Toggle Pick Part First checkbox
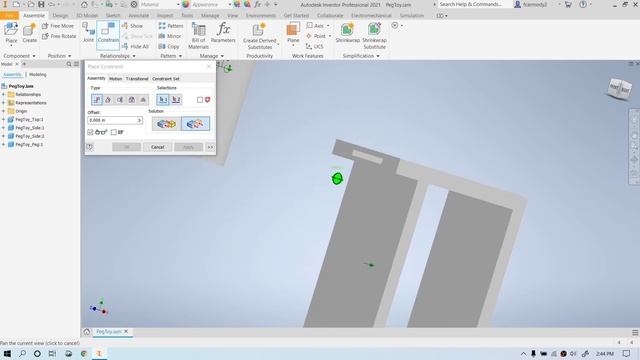The image size is (640, 360). 200,100
